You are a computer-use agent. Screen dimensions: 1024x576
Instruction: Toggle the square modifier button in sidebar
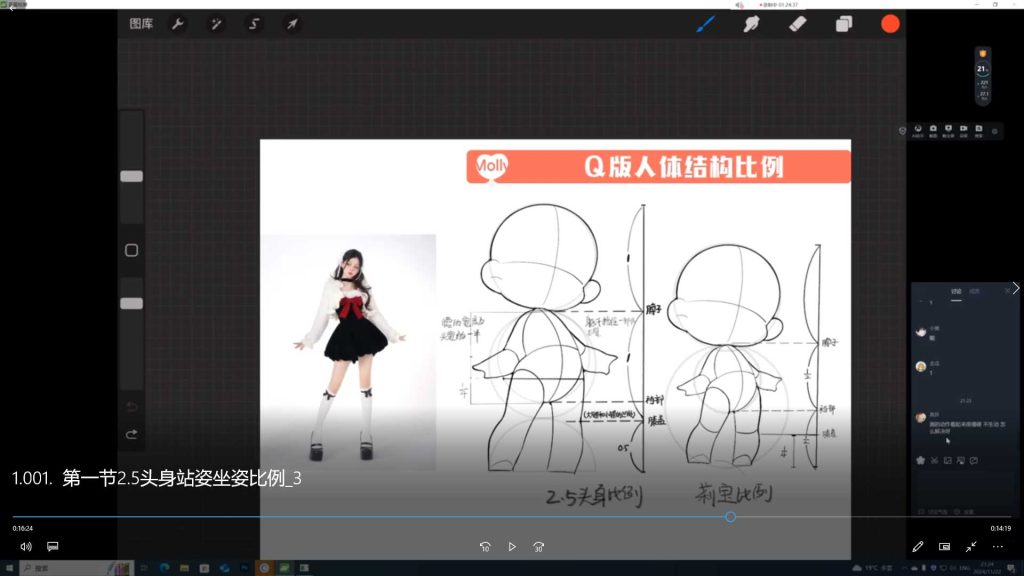tap(131, 250)
